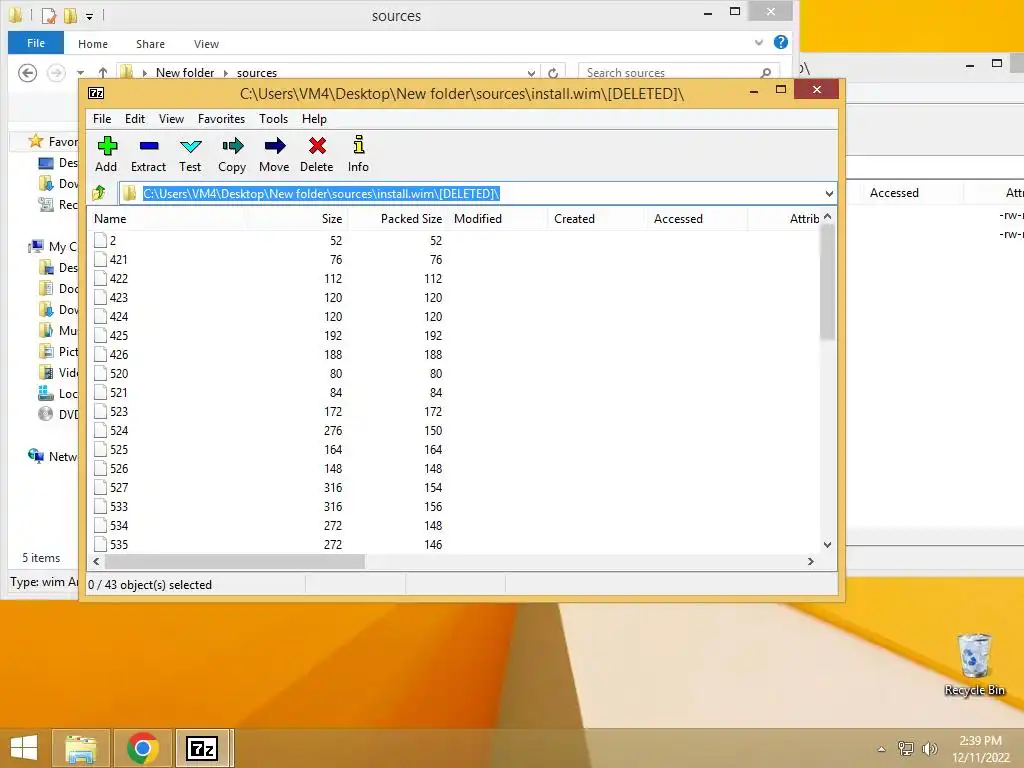This screenshot has width=1024, height=768.
Task: Click Explorer's Up folder arrow
Action: (x=103, y=72)
